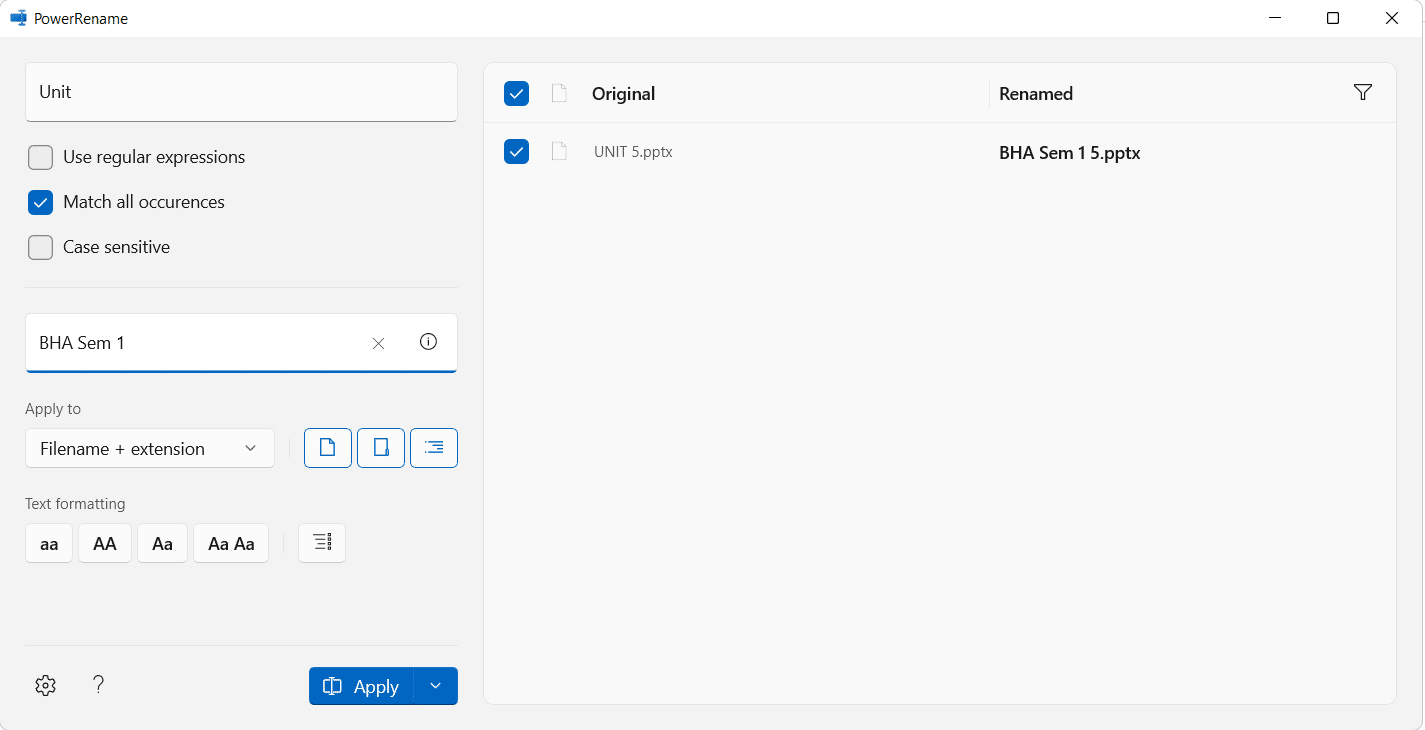This screenshot has width=1425, height=730.
Task: Toggle the Include folders icon button
Action: [381, 448]
